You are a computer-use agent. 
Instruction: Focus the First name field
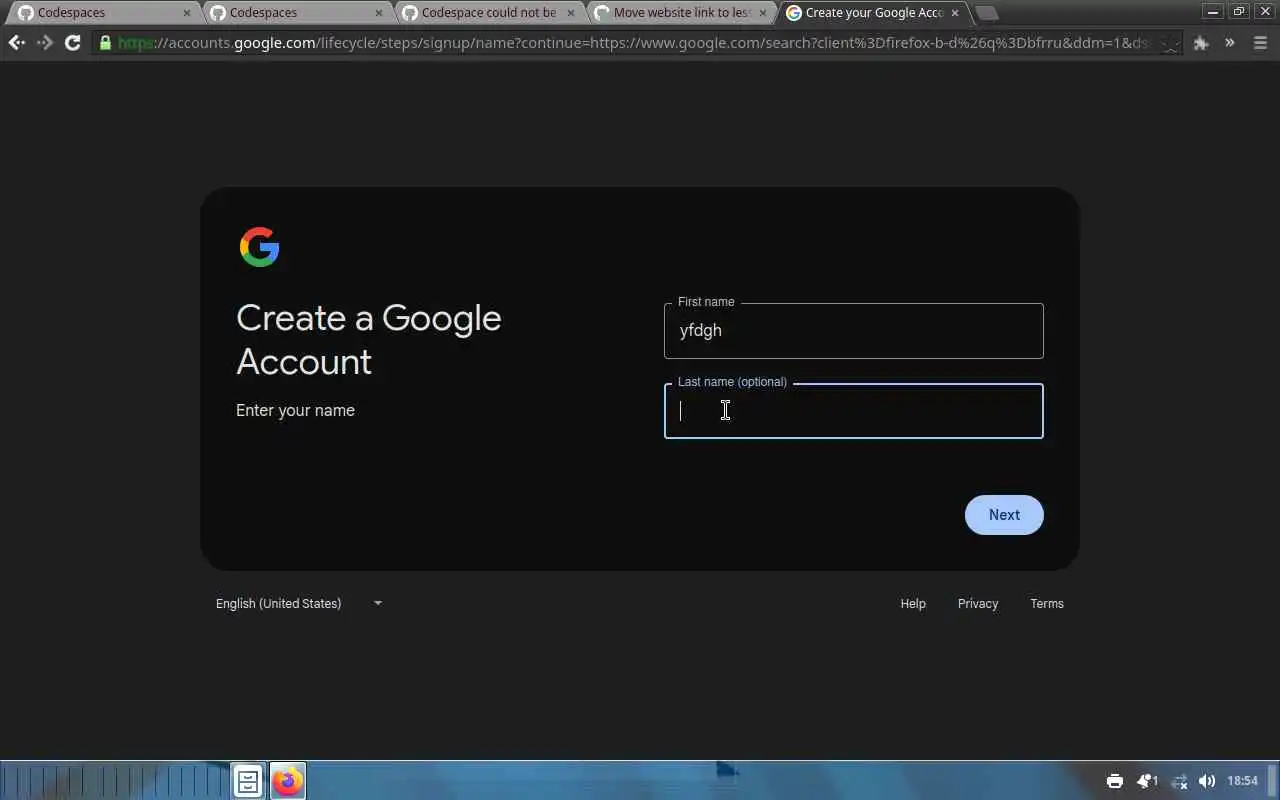[853, 331]
